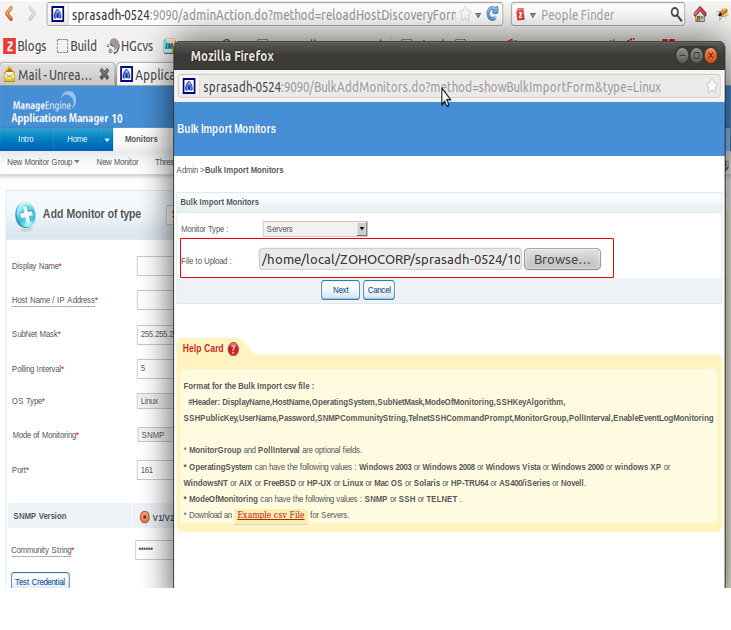This screenshot has height=630, width=731.
Task: Minimize the Mozilla Firefox popup window
Action: pos(682,56)
